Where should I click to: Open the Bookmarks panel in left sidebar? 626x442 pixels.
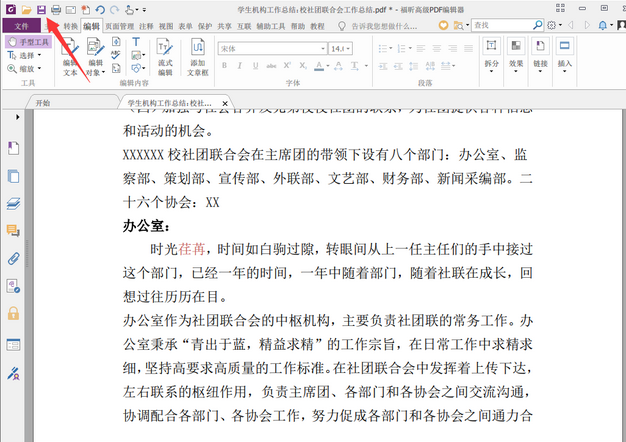(x=14, y=149)
